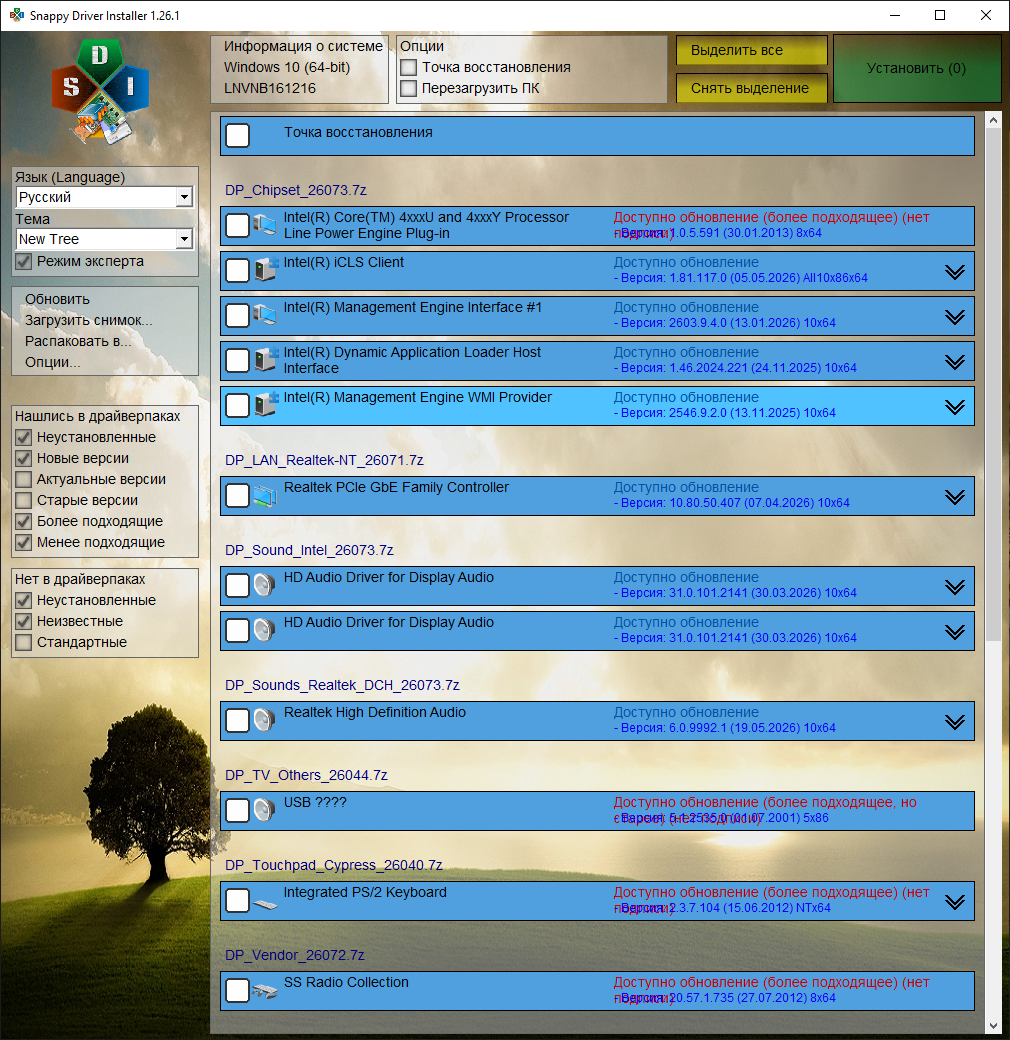
Task: Toggle 'Актуальные версии' filter
Action: pos(24,479)
